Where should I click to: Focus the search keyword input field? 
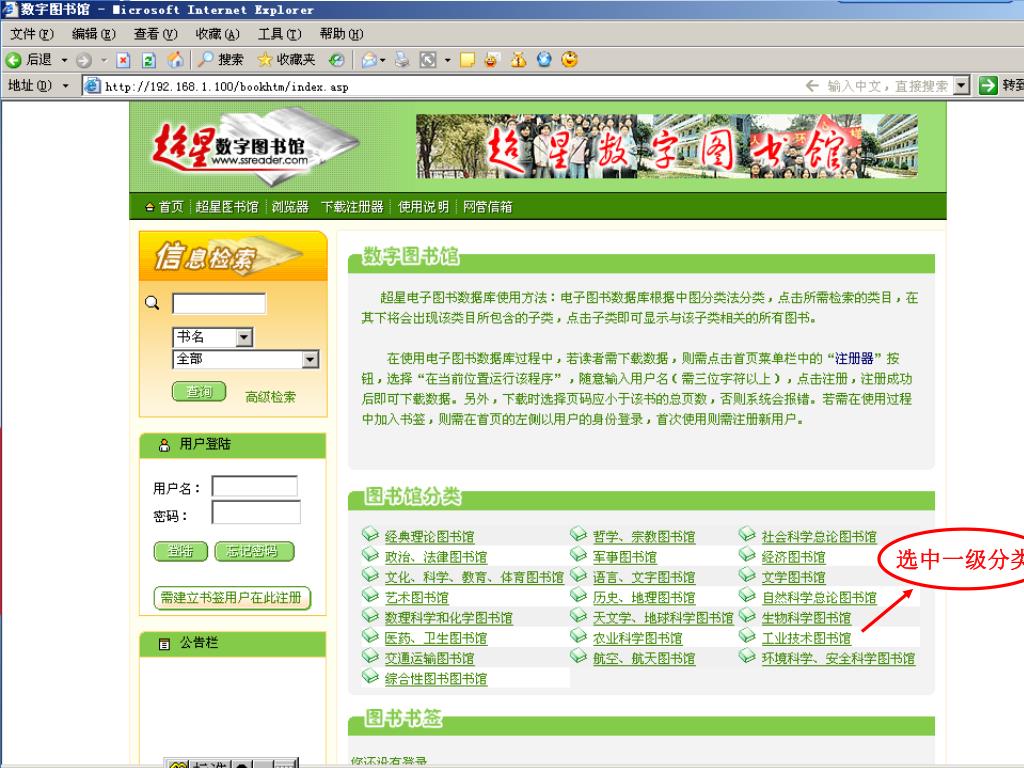[x=219, y=304]
